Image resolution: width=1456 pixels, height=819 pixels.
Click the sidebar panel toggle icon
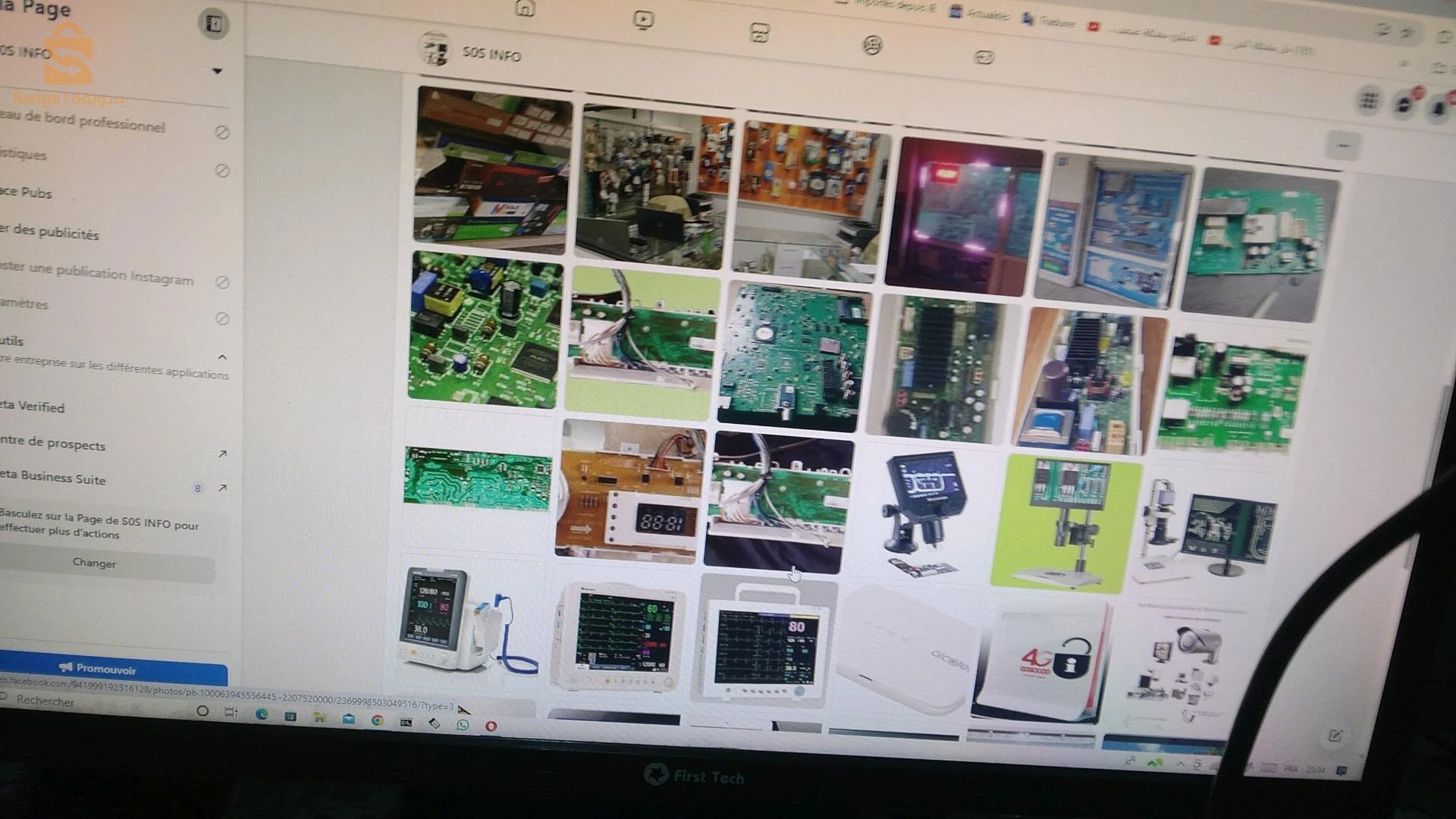coord(213,24)
